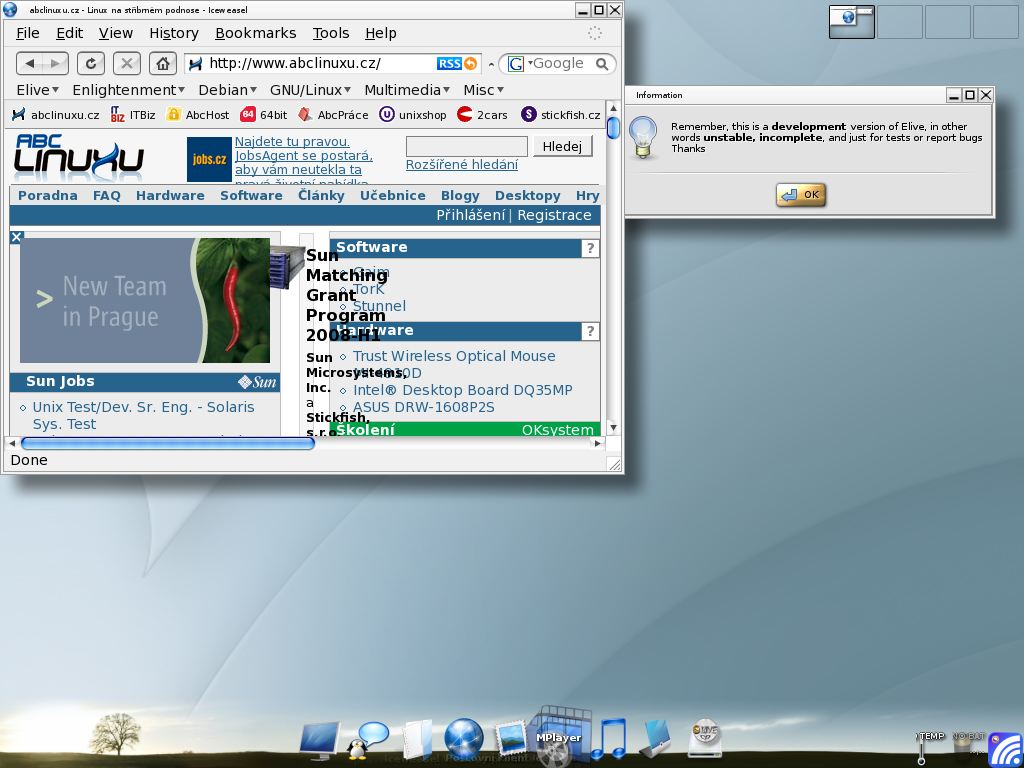Launch the web browser globe in dock
1024x768 pixels.
(x=464, y=739)
